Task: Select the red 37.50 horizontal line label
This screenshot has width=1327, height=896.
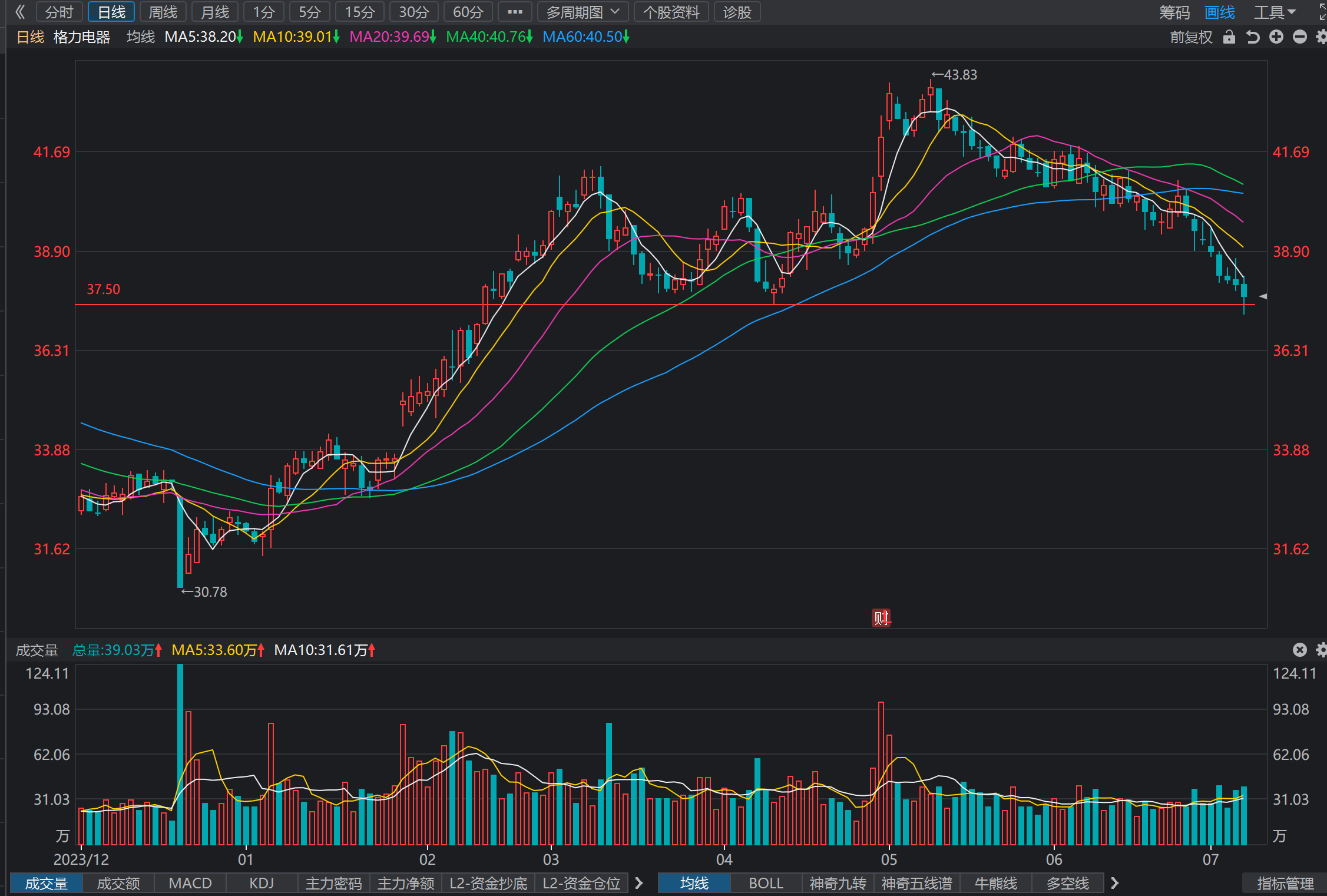Action: (103, 289)
